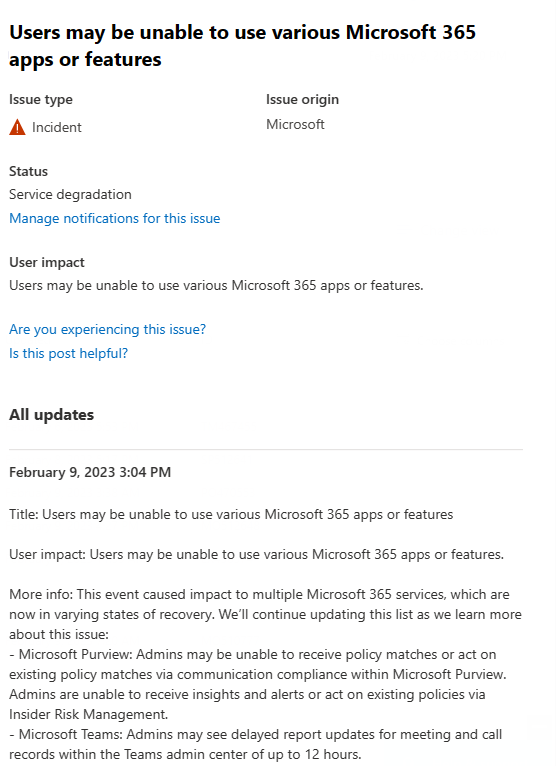Image resolution: width=556 pixels, height=766 pixels.
Task: Click the Microsoft Teams bullet line
Action: click(x=256, y=735)
